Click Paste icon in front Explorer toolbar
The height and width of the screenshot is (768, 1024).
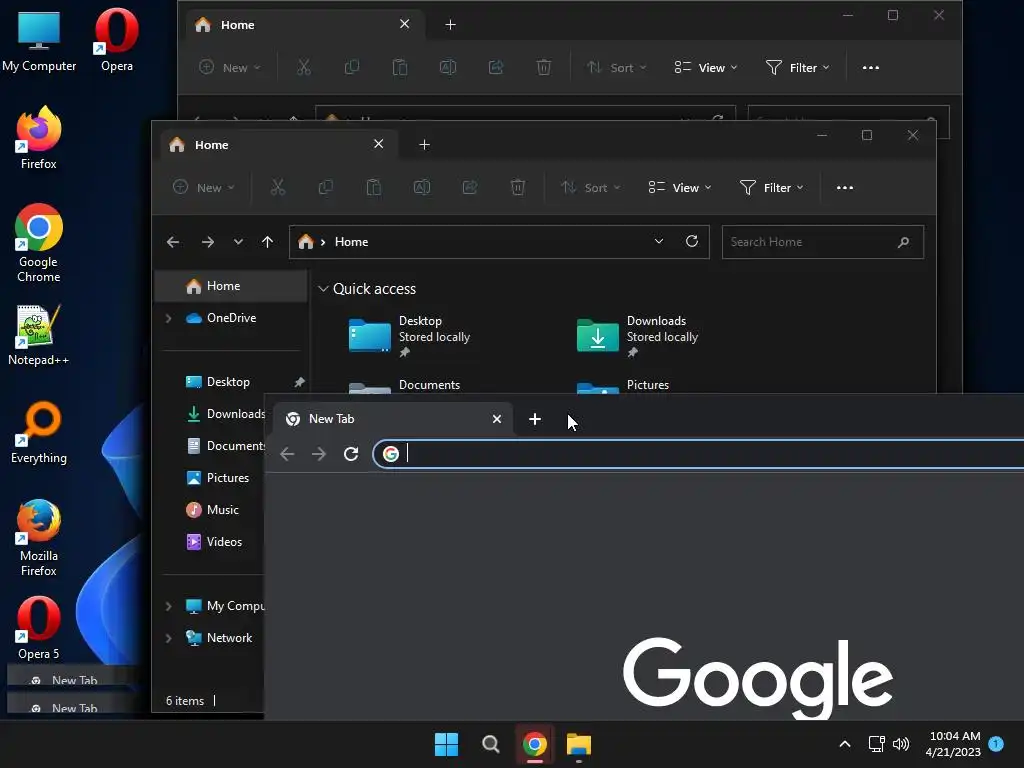(x=374, y=187)
